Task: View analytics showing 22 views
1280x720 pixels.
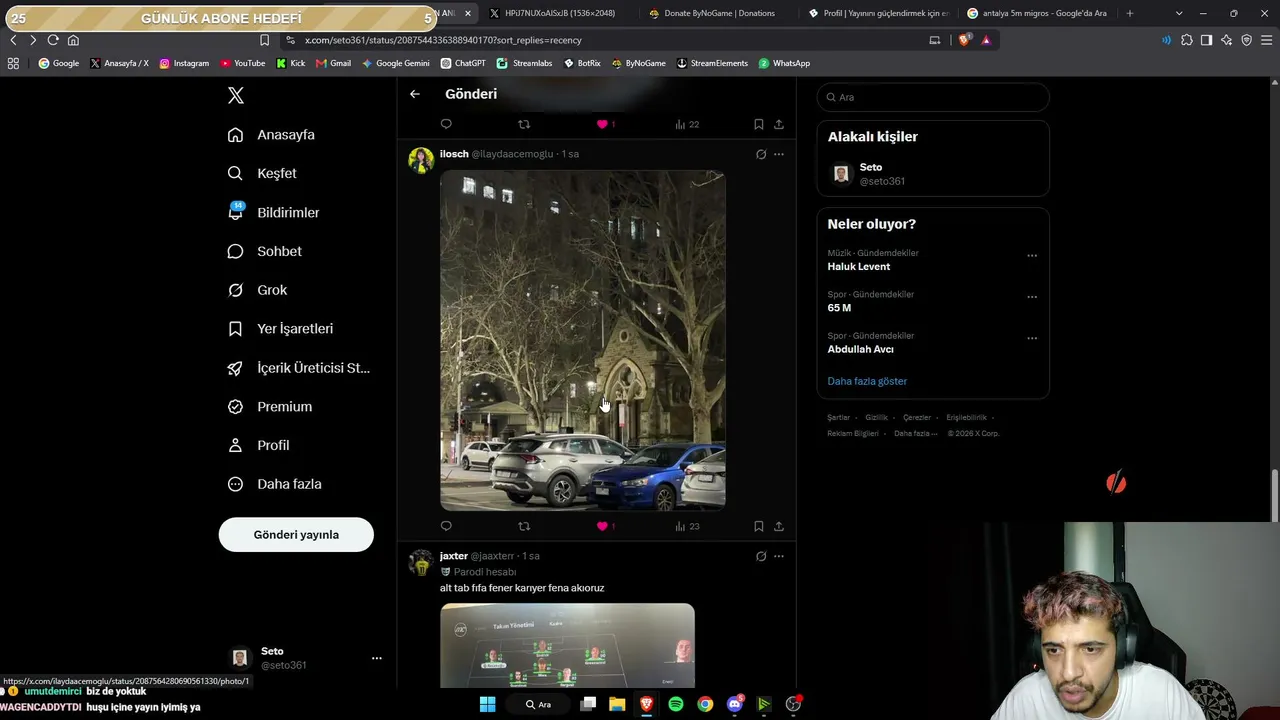Action: 687,124
